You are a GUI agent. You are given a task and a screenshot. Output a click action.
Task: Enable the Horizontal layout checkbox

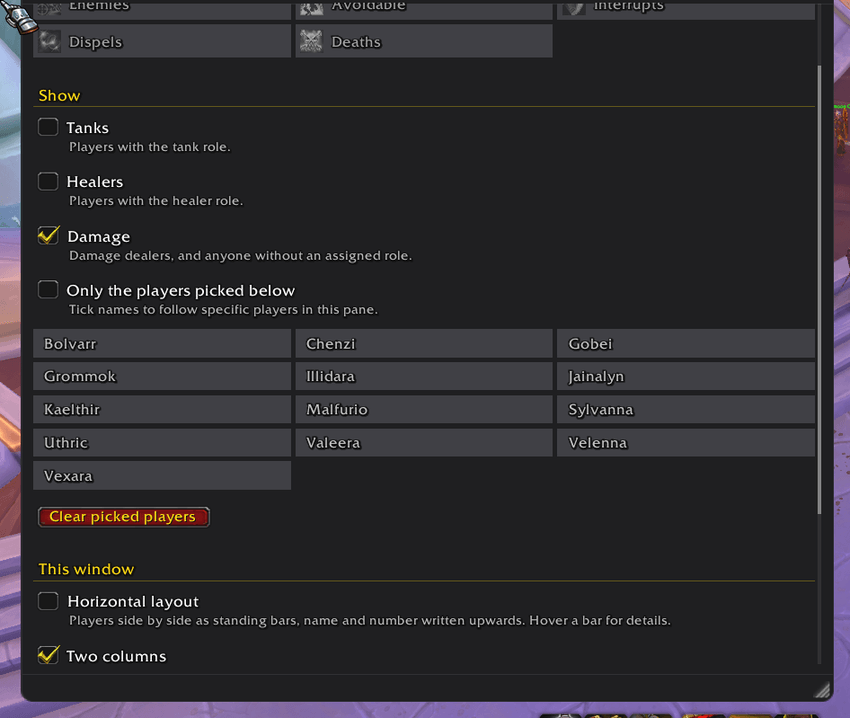48,601
